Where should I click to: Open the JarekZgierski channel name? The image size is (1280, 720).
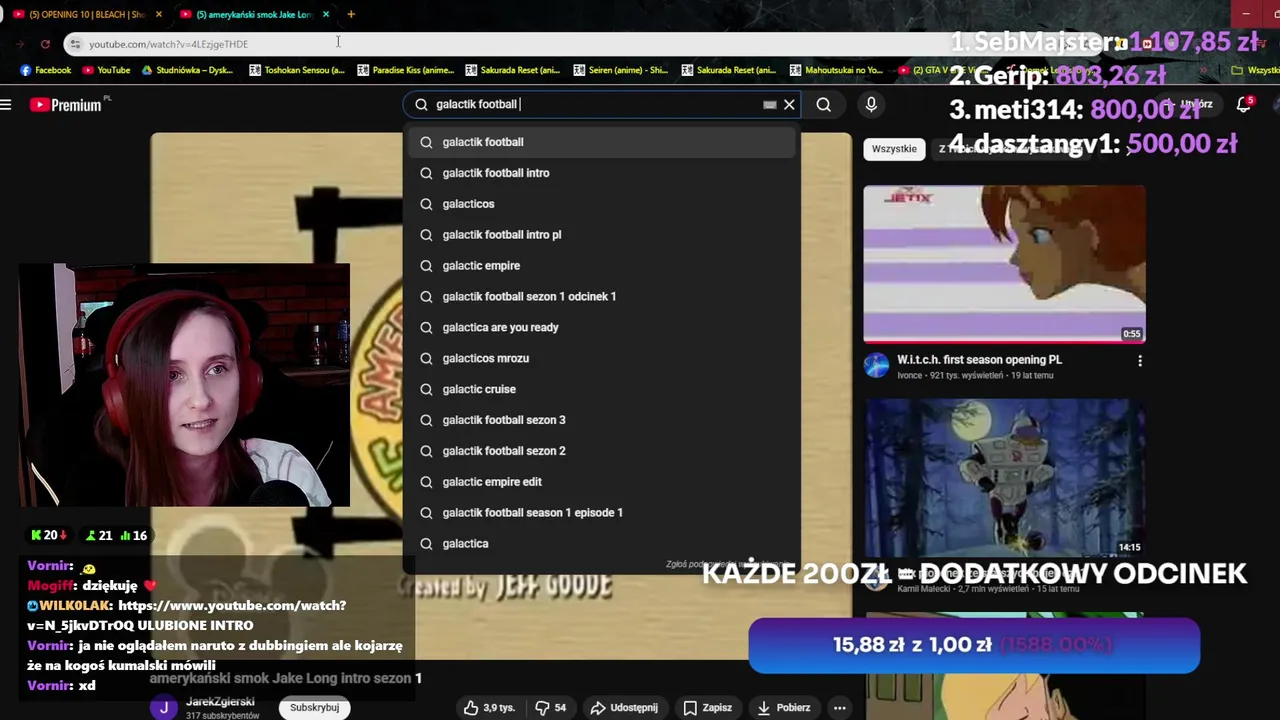click(x=220, y=702)
